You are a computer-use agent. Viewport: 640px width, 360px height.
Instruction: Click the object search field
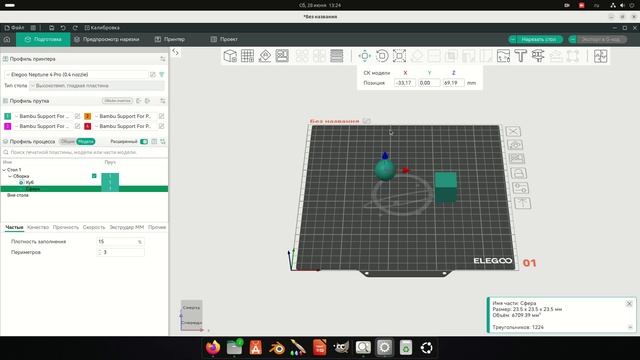[84, 152]
